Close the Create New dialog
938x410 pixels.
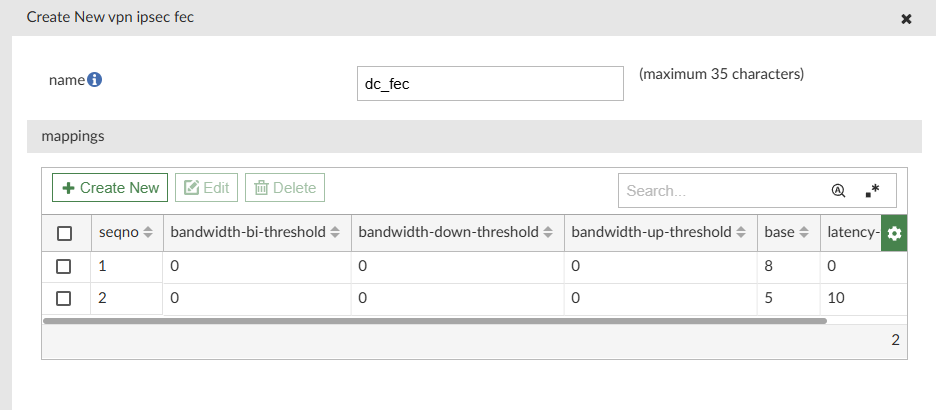pyautogui.click(x=906, y=19)
